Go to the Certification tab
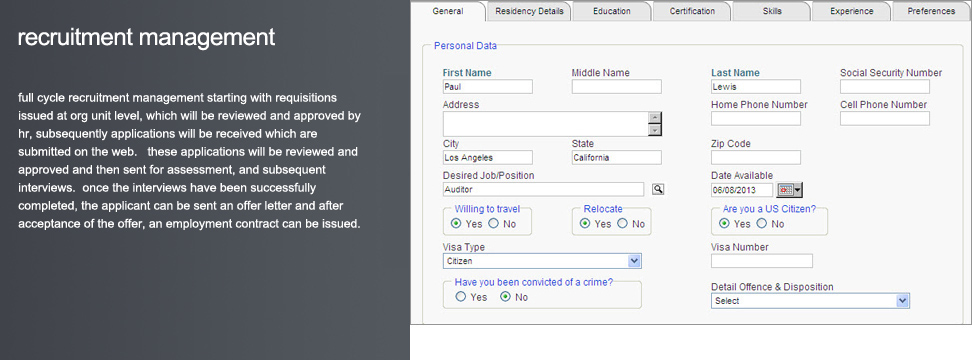 692,11
